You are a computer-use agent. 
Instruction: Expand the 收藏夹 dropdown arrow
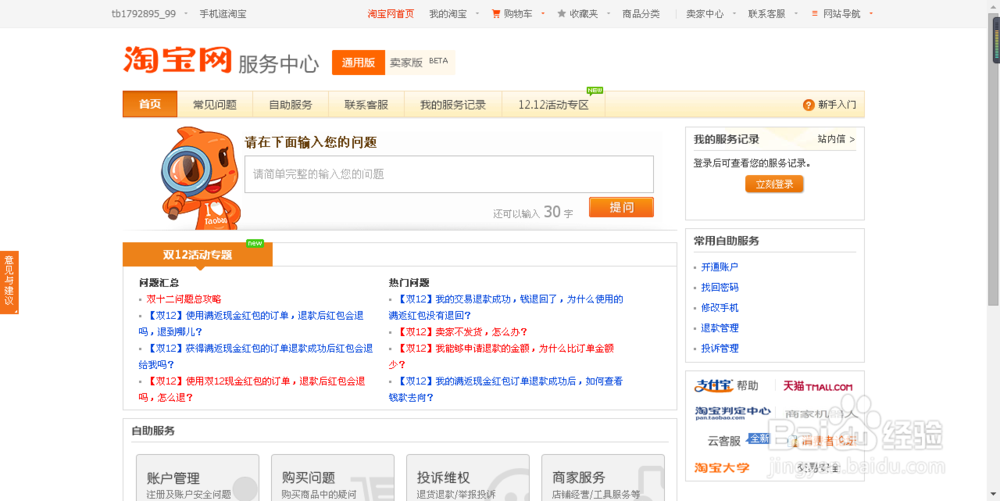point(608,13)
